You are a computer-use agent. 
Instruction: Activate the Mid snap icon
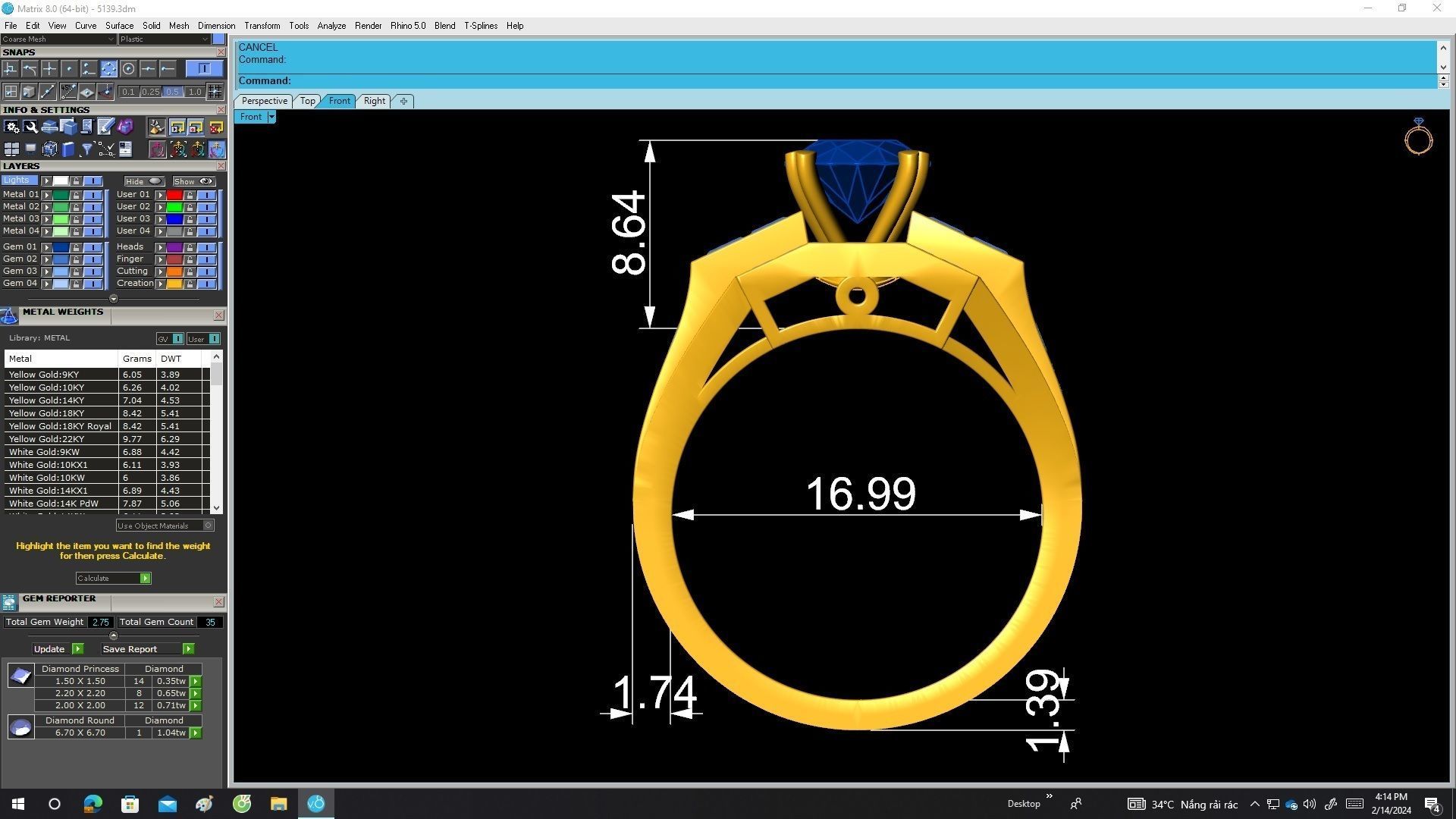(148, 69)
